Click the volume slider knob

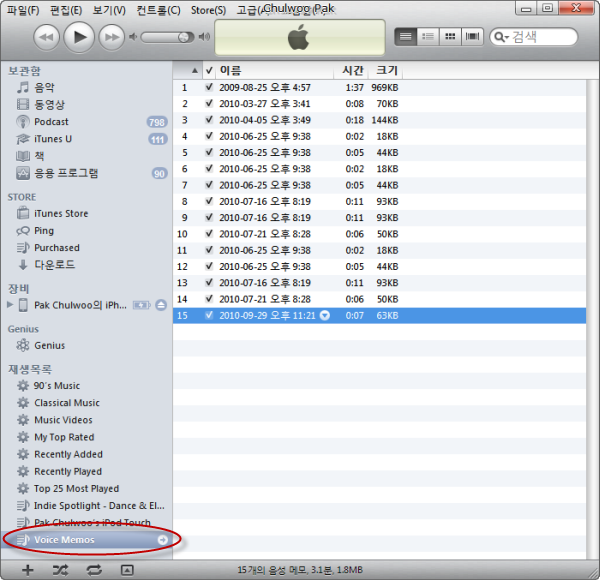pos(184,37)
